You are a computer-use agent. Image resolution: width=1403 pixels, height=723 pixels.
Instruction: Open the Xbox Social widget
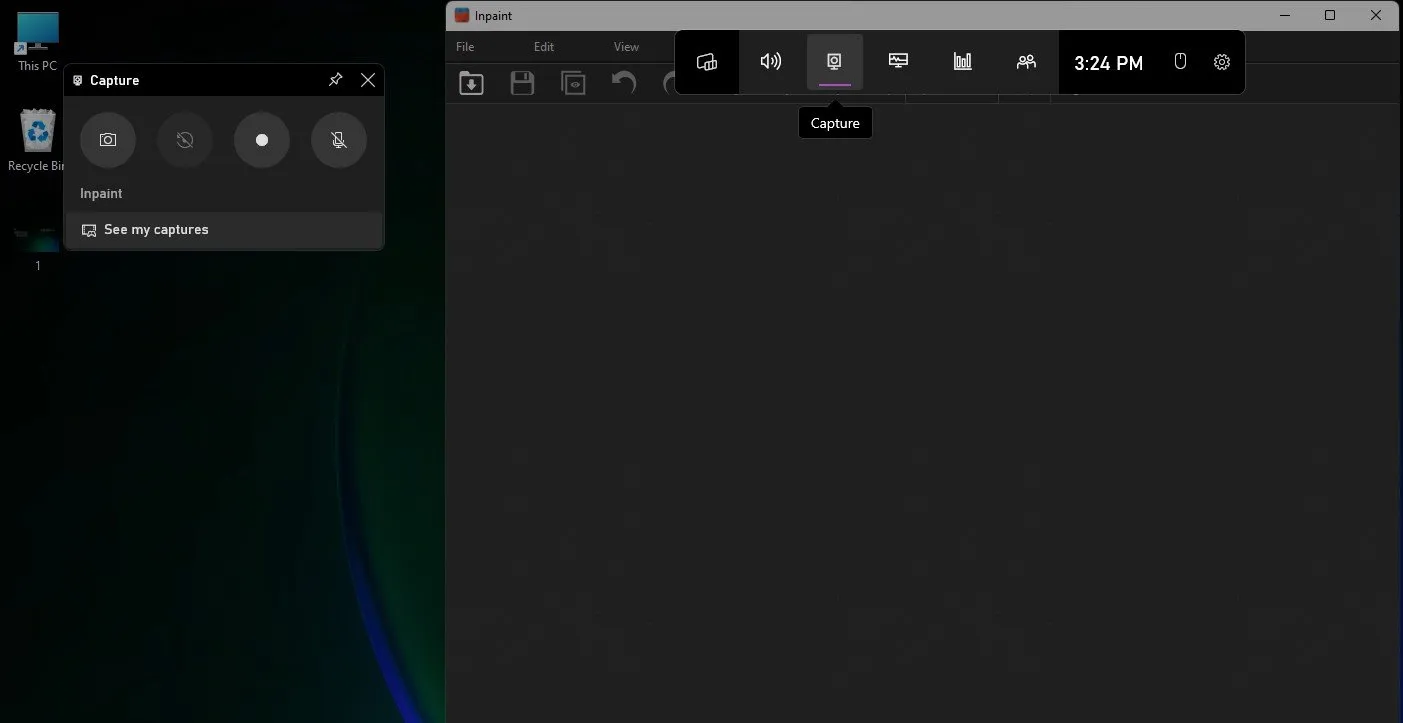coord(1026,62)
